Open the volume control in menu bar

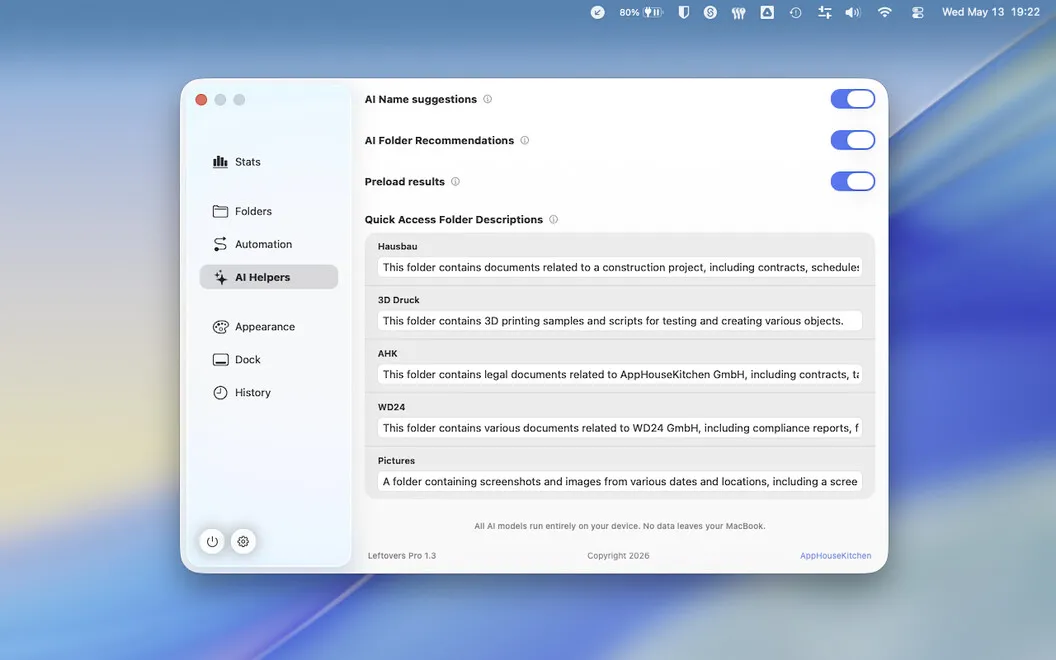coord(853,12)
